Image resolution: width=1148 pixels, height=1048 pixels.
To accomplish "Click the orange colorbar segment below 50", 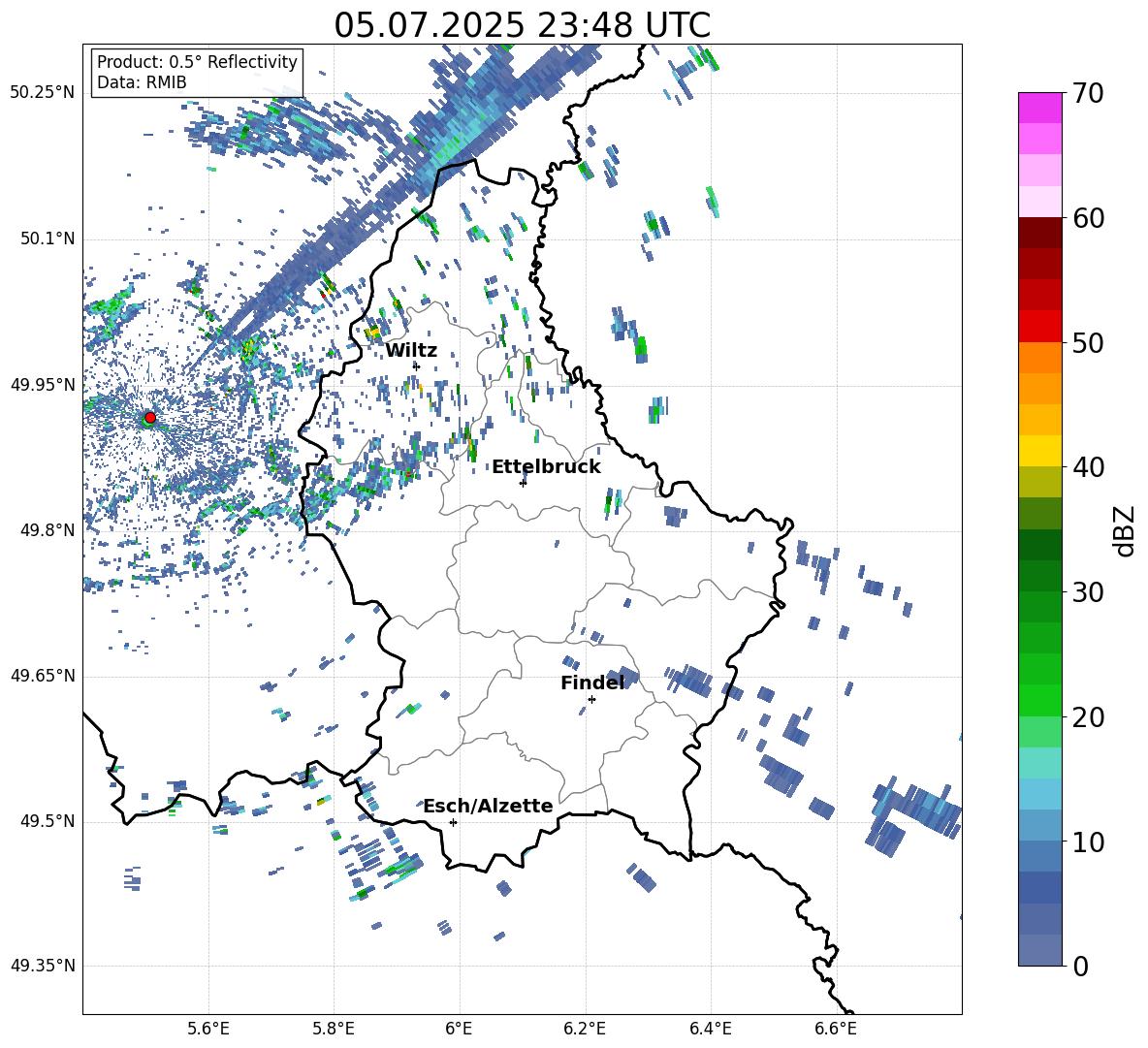I will click(x=1040, y=357).
